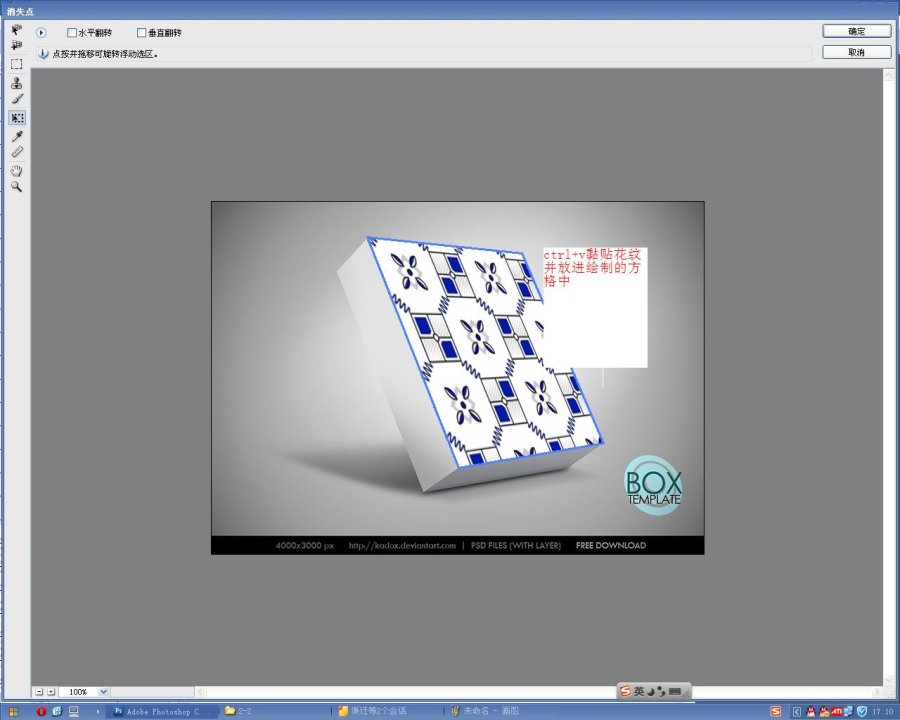This screenshot has height=720, width=900.
Task: Cancel with the 取消 button
Action: (x=856, y=52)
